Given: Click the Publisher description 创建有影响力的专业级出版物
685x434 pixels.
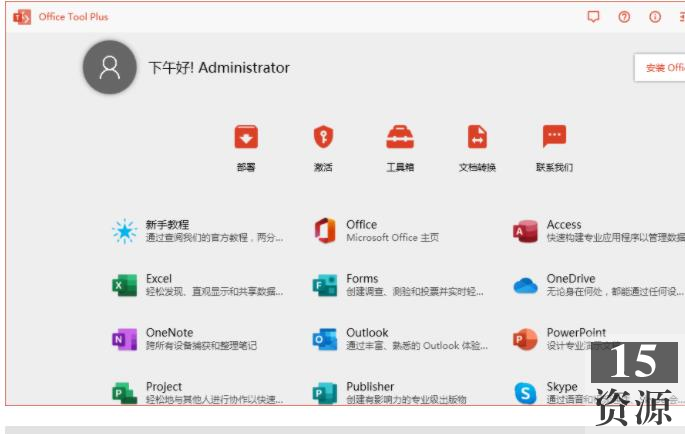Looking at the screenshot, I should click(406, 399).
